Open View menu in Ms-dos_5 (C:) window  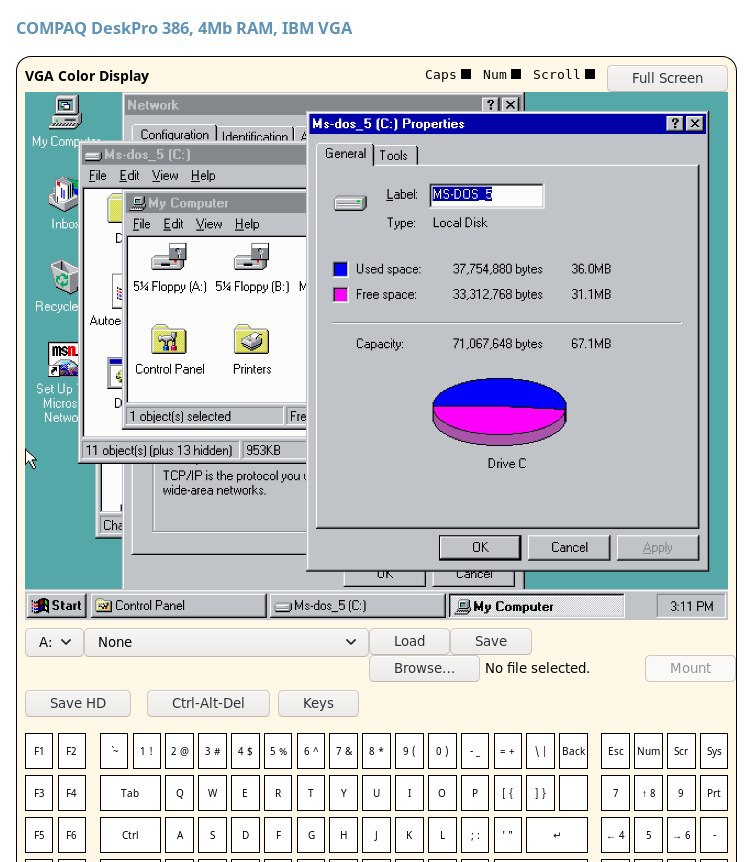[x=165, y=175]
